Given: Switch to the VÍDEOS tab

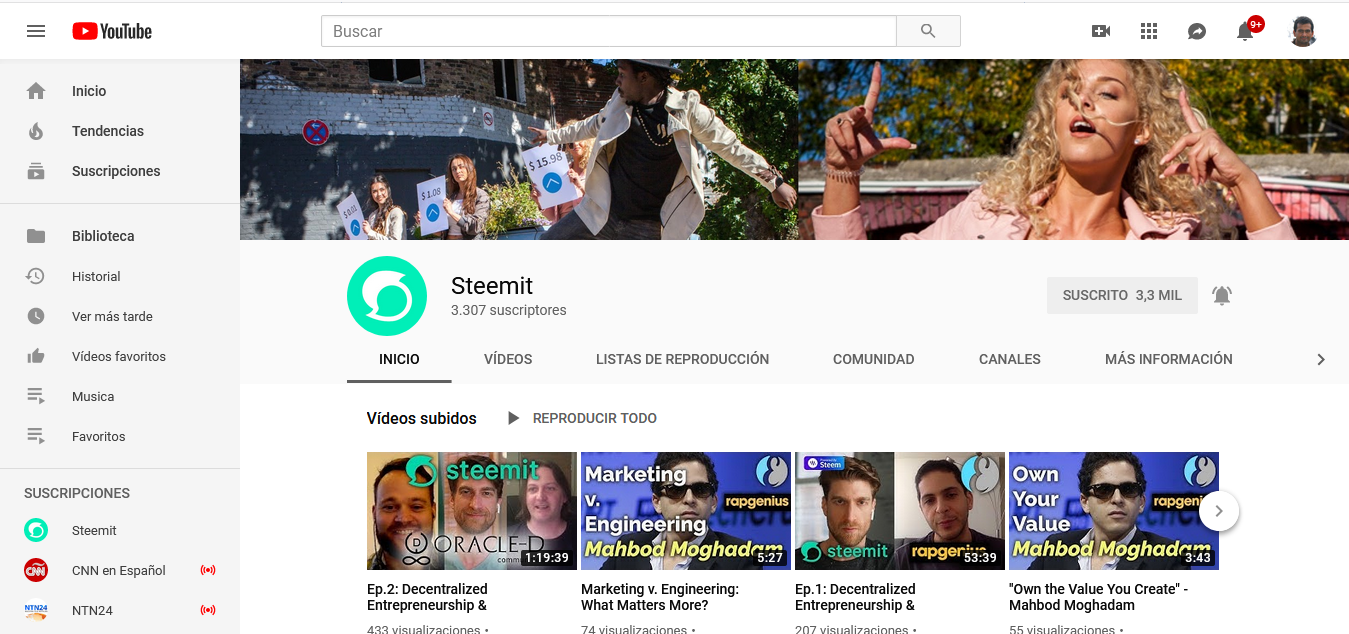Looking at the screenshot, I should 508,359.
